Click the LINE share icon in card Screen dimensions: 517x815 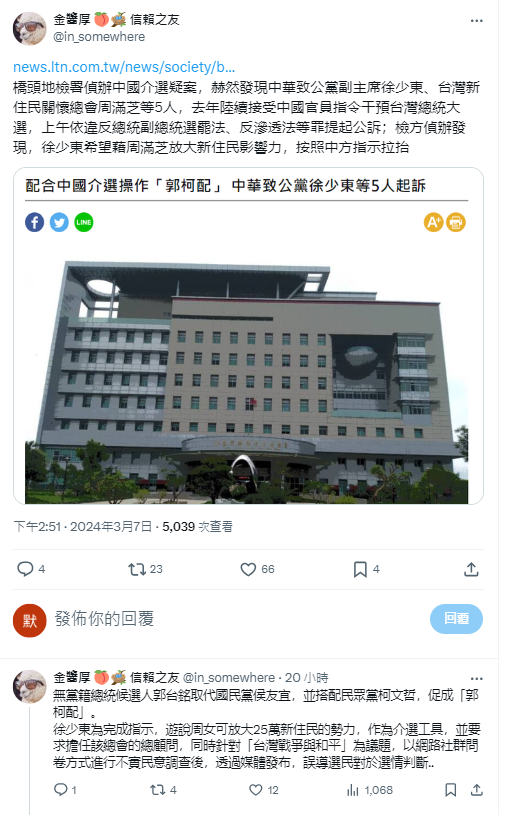tap(84, 222)
